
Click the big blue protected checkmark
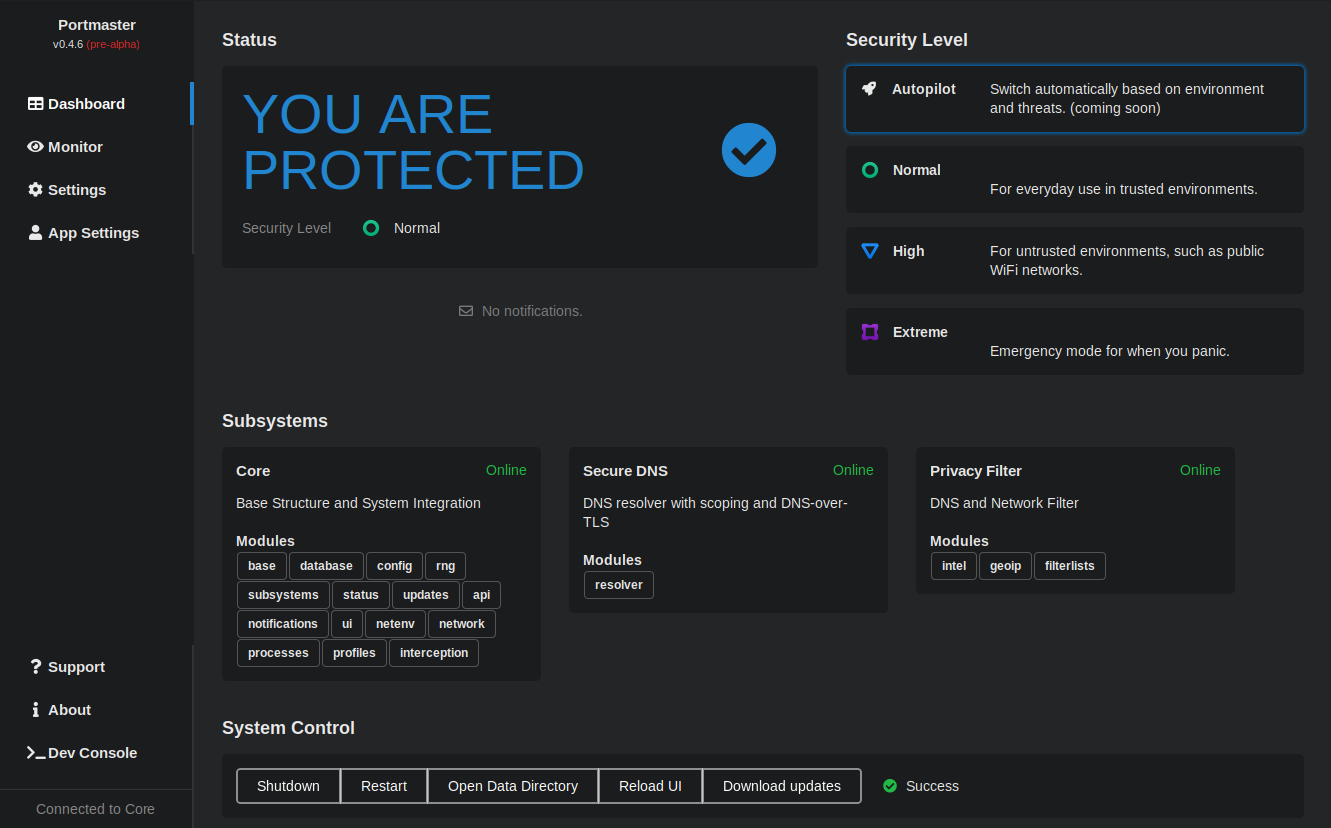pyautogui.click(x=749, y=150)
